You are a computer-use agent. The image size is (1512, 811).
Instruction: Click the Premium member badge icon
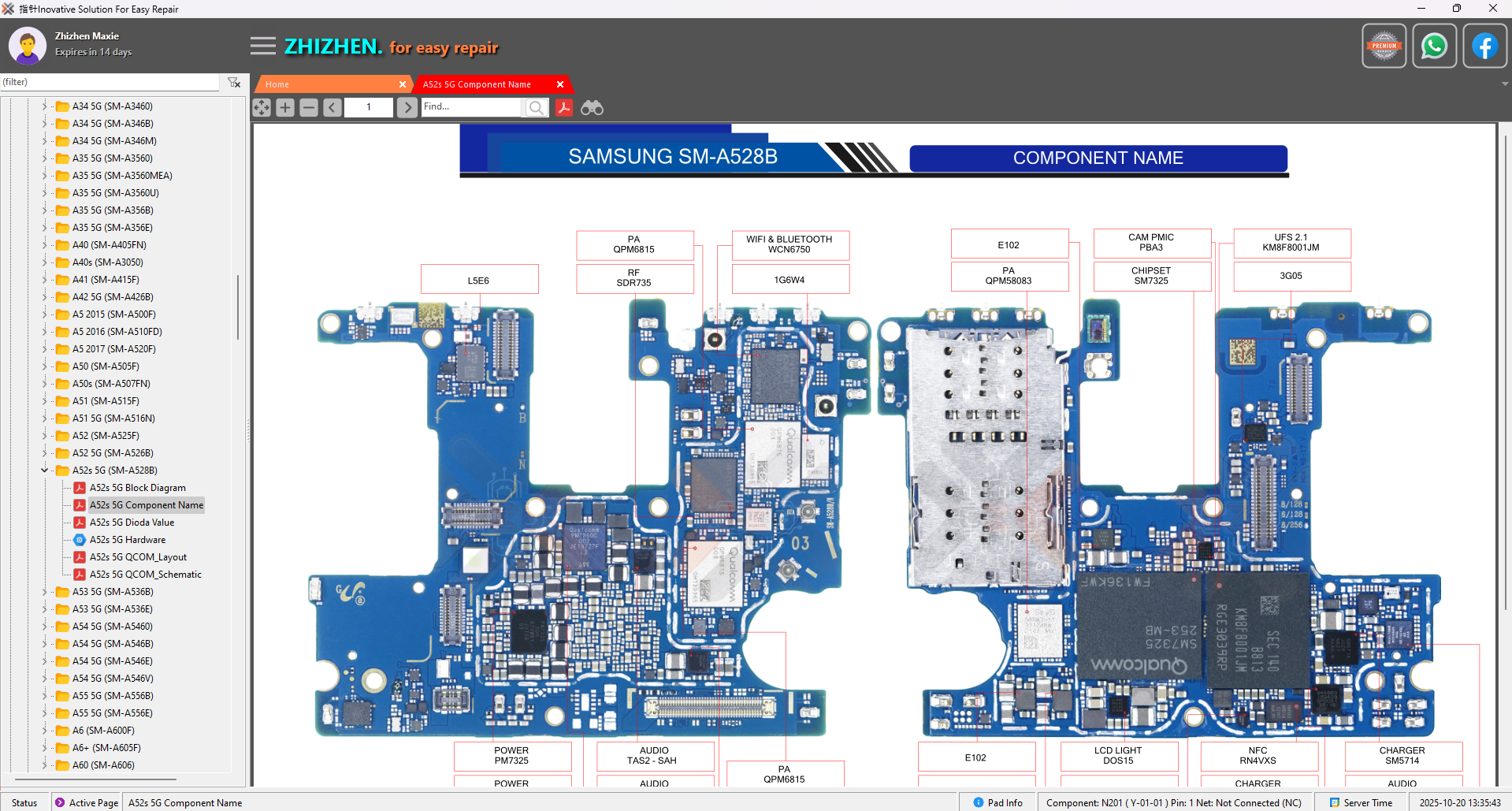click(x=1384, y=46)
